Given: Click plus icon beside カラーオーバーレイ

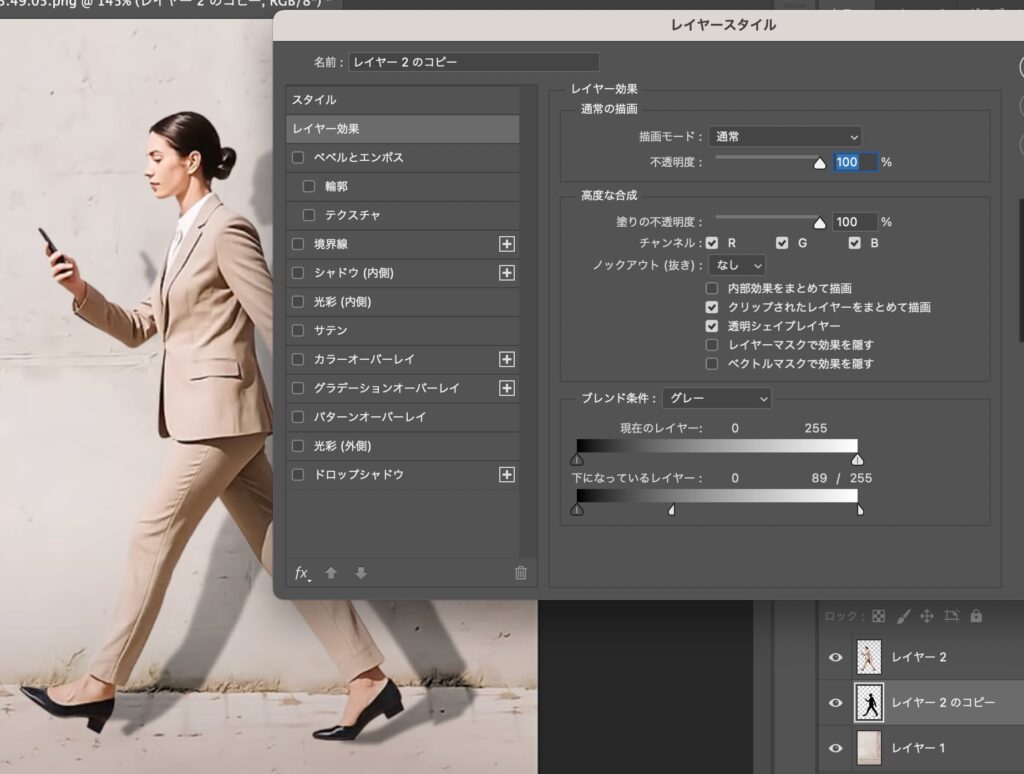Looking at the screenshot, I should [506, 359].
